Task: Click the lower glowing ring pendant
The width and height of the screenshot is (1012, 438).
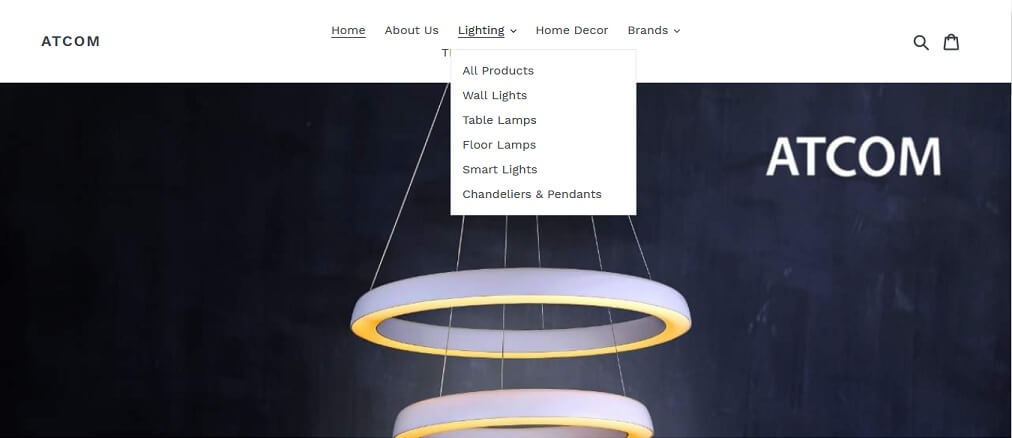Action: coord(523,415)
